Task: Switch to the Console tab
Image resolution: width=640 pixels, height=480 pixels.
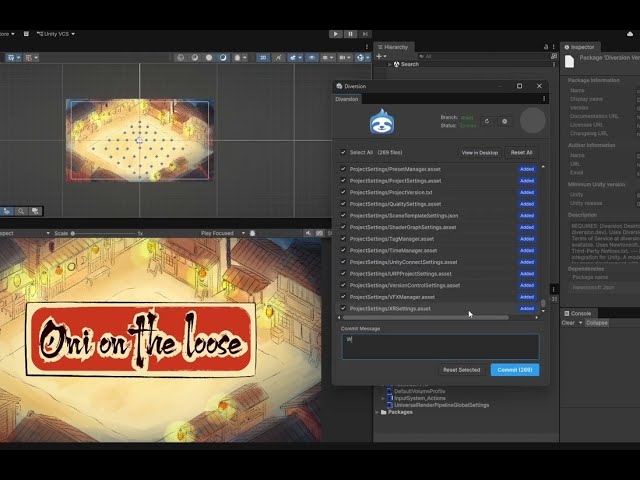Action: coord(578,313)
